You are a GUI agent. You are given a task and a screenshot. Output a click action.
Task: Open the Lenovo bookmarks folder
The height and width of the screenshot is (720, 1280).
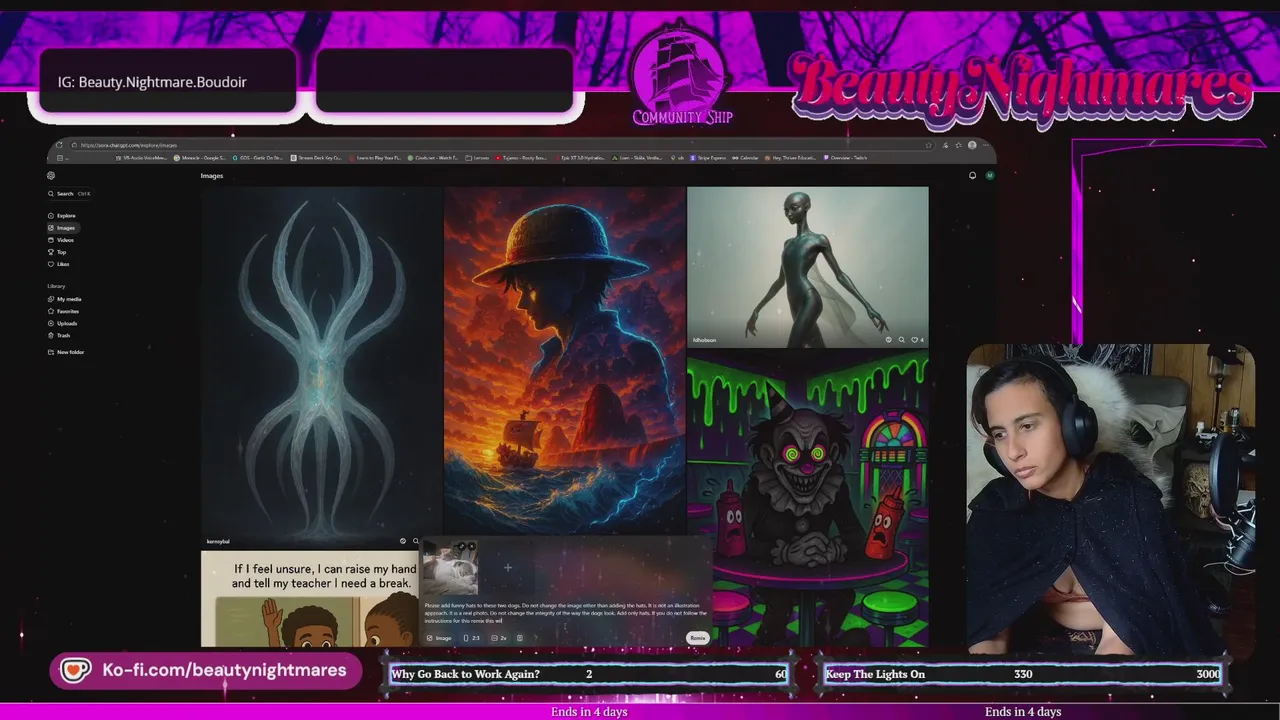click(x=478, y=158)
